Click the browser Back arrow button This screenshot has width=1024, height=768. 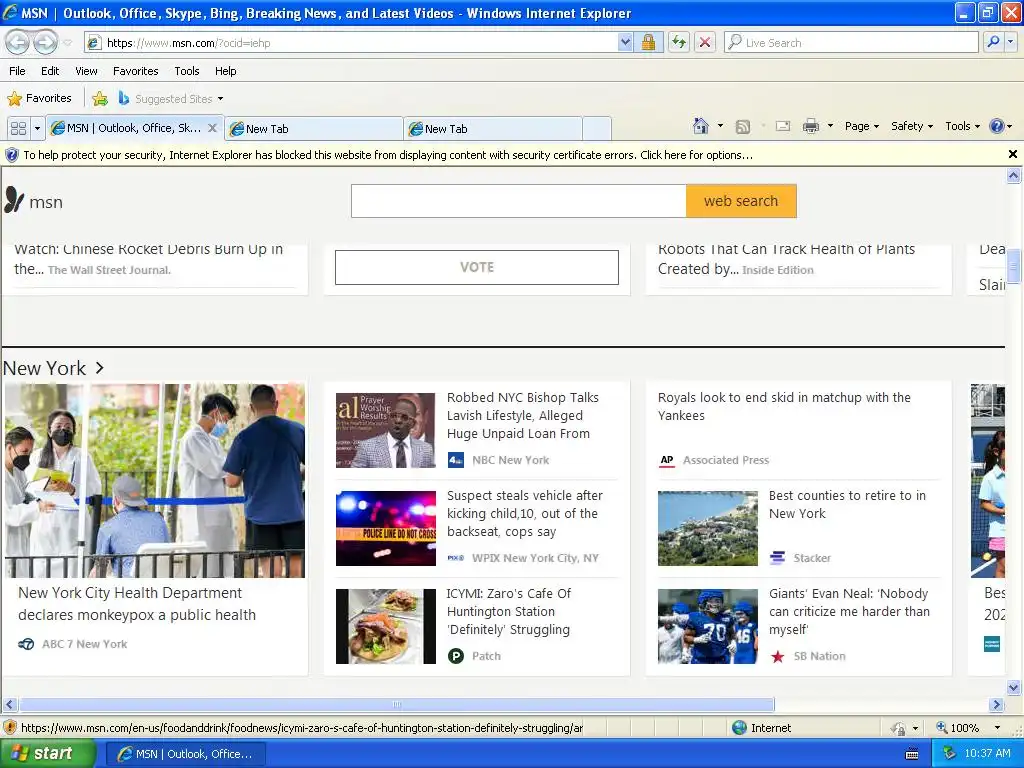17,42
